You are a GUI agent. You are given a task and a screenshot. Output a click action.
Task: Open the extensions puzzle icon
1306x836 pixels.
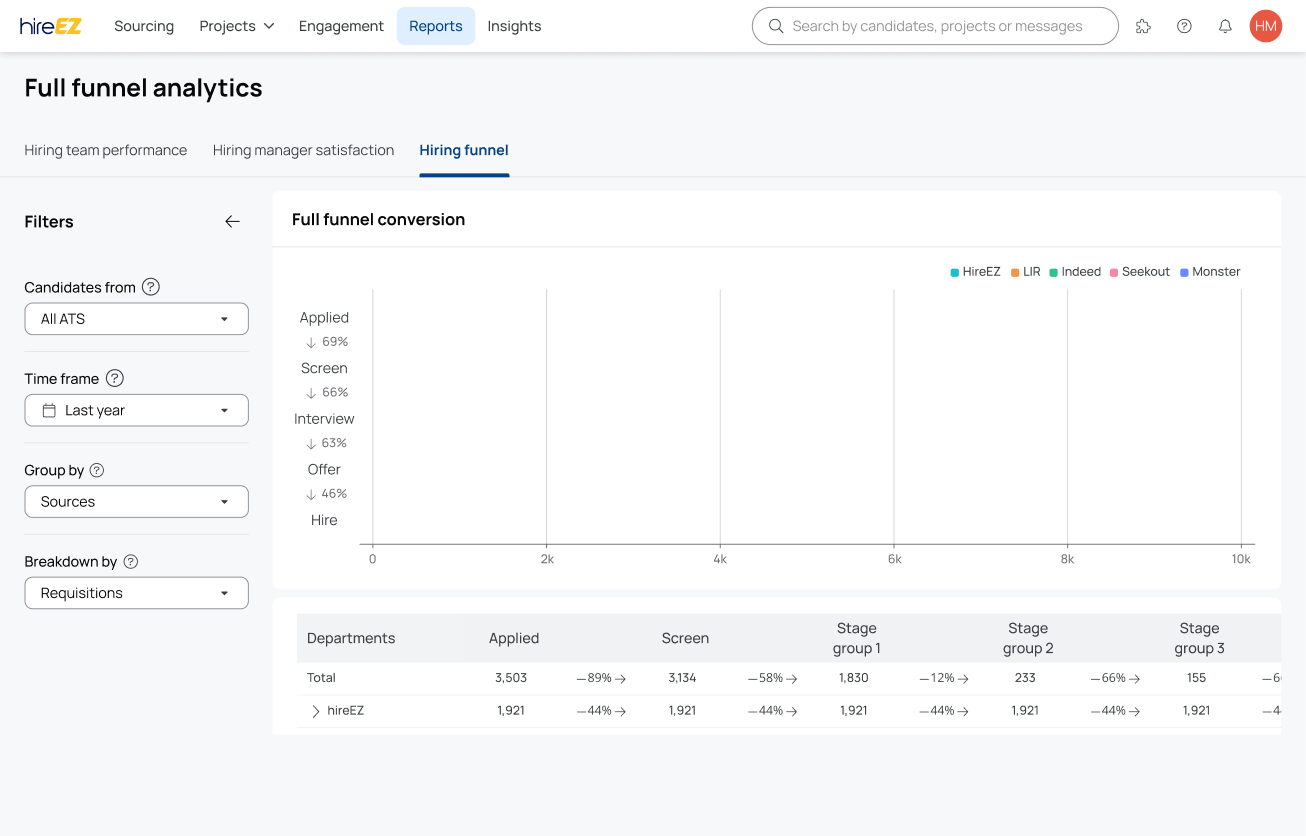tap(1143, 27)
